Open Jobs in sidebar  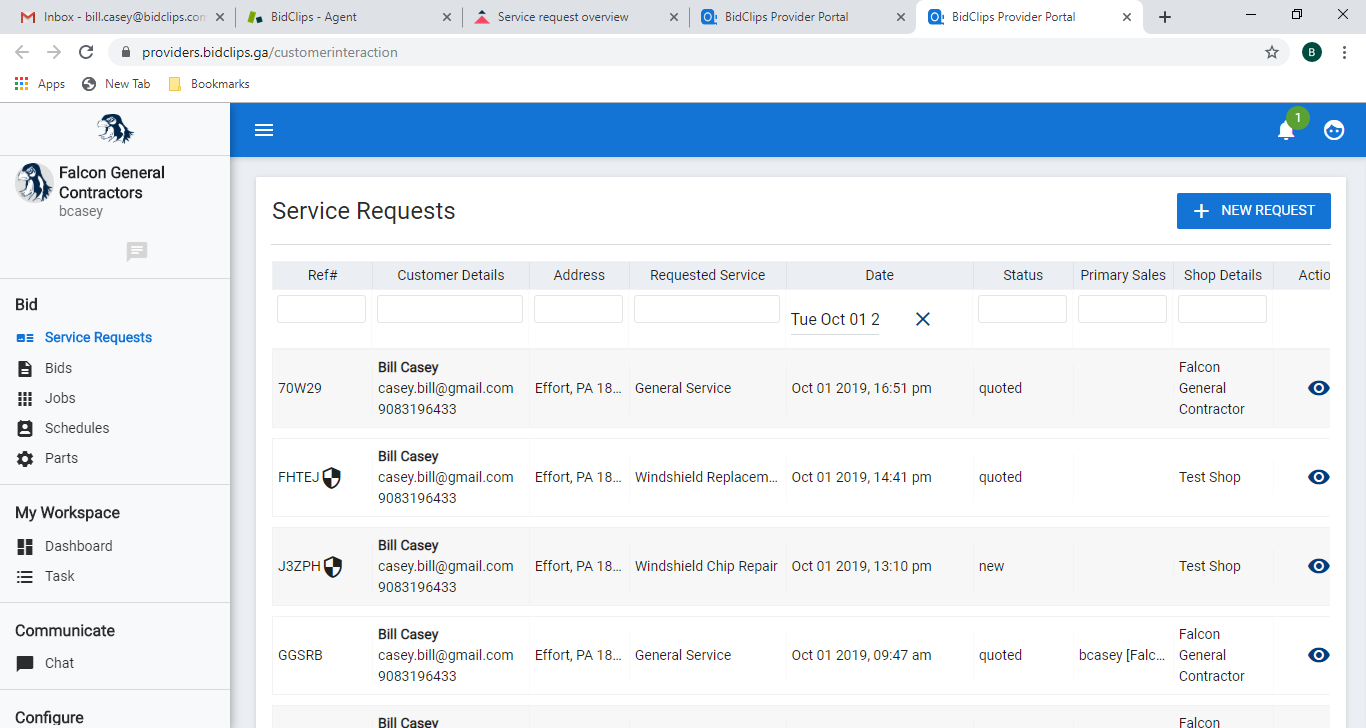pyautogui.click(x=60, y=398)
